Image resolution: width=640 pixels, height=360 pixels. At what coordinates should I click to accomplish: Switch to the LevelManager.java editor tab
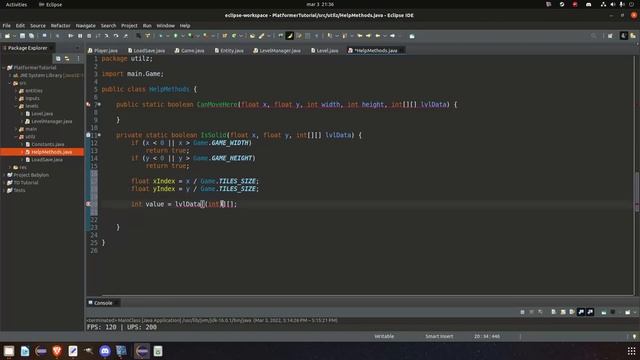[x=277, y=51]
